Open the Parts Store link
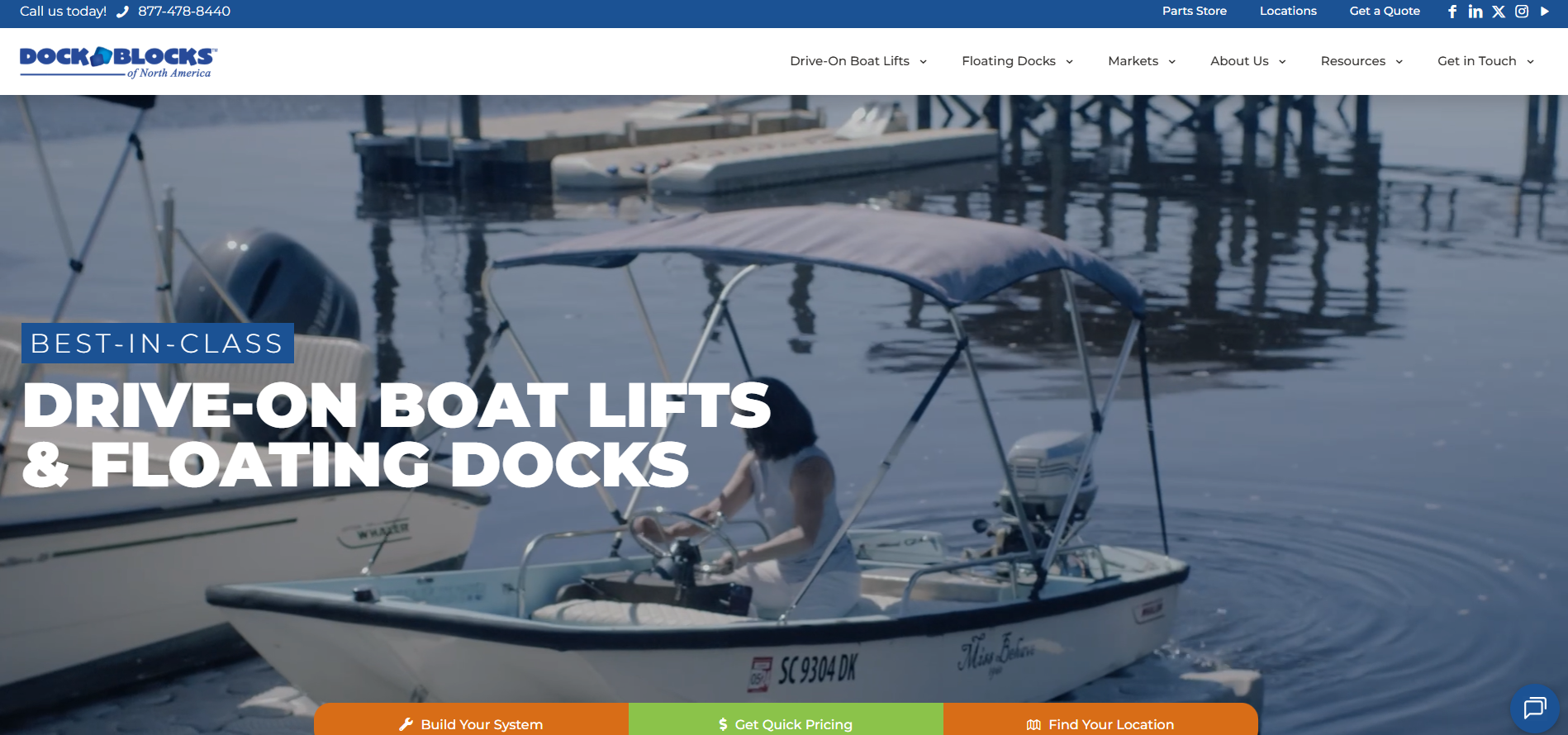This screenshot has height=735, width=1568. [x=1195, y=11]
